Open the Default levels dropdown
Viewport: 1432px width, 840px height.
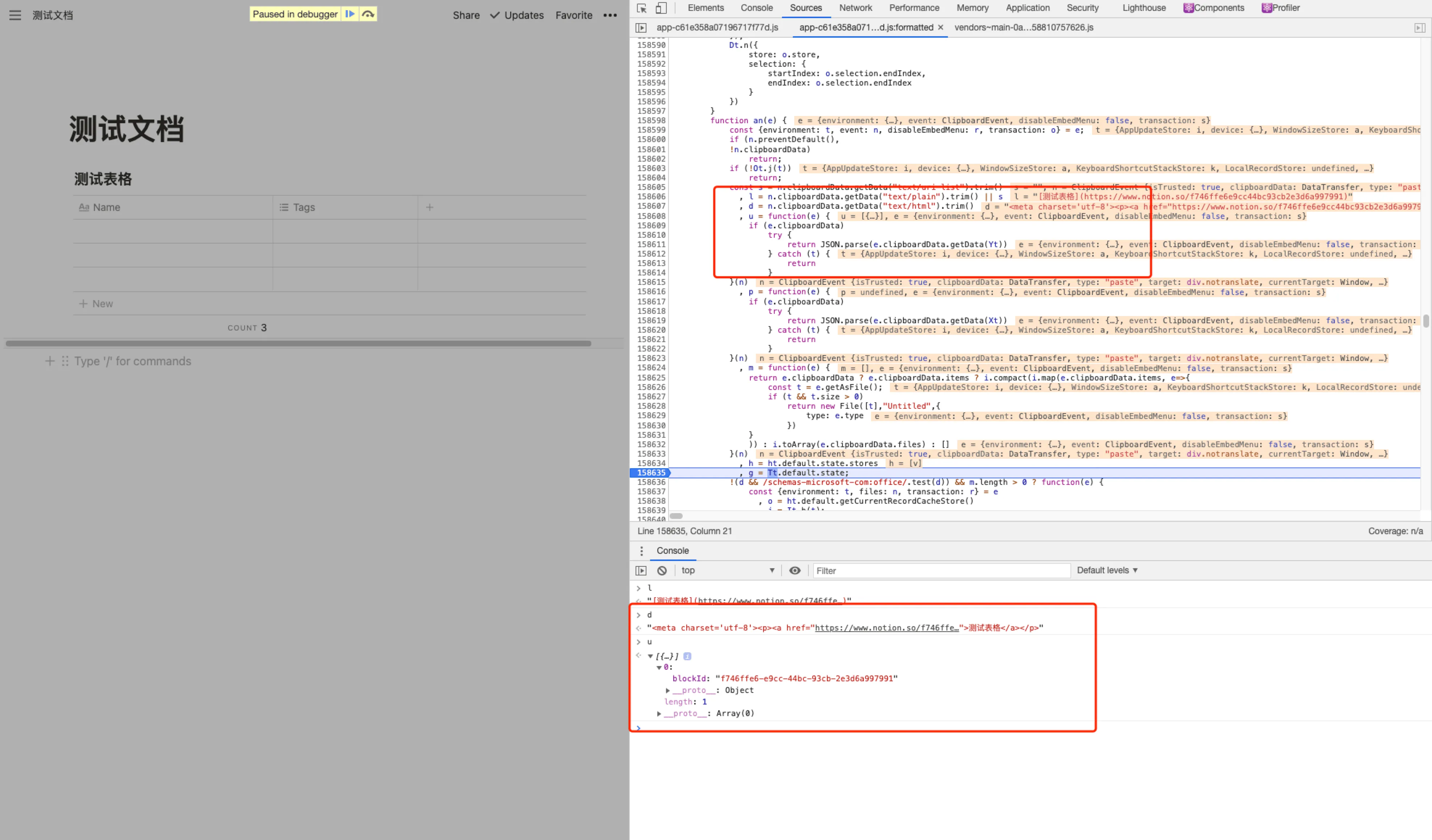(1107, 571)
